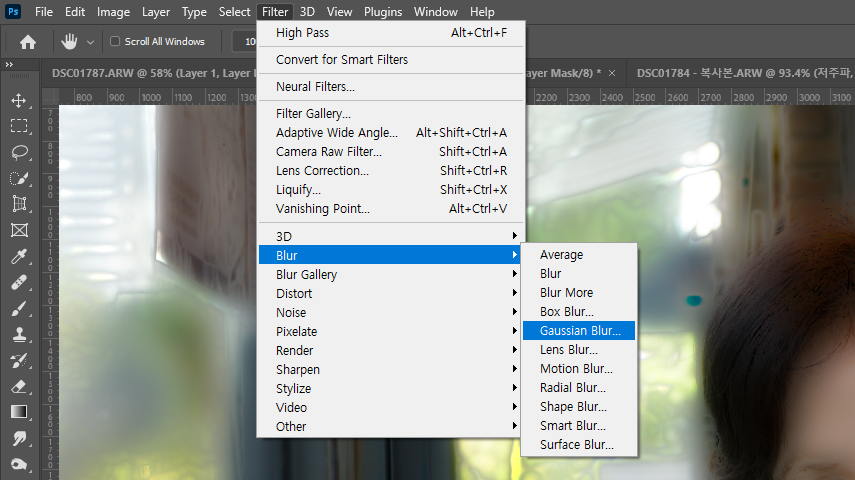Choose Blur More filter
The width and height of the screenshot is (855, 480).
point(579,293)
